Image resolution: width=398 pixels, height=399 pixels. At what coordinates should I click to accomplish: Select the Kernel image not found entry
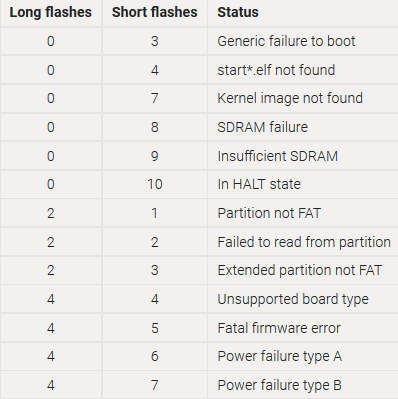click(290, 98)
